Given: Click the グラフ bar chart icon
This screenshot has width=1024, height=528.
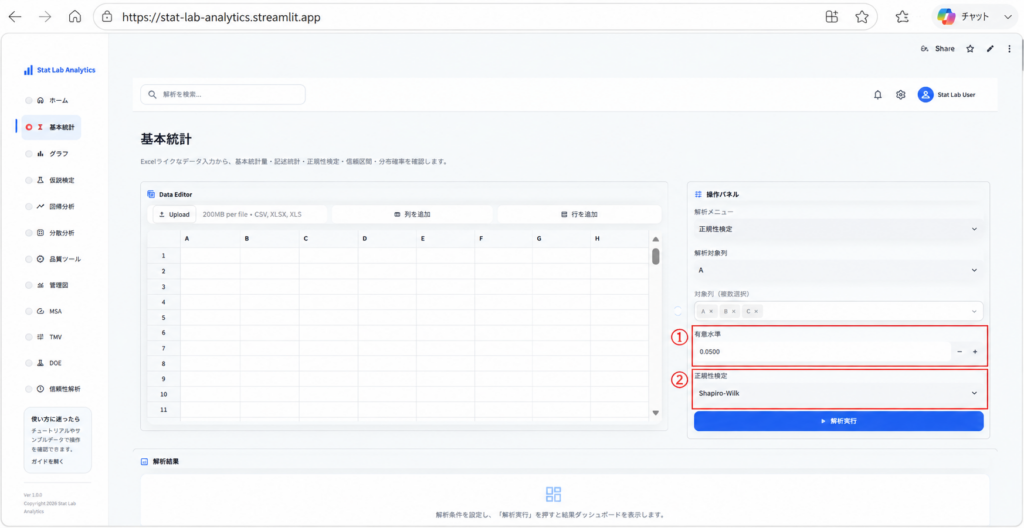Looking at the screenshot, I should [x=40, y=154].
